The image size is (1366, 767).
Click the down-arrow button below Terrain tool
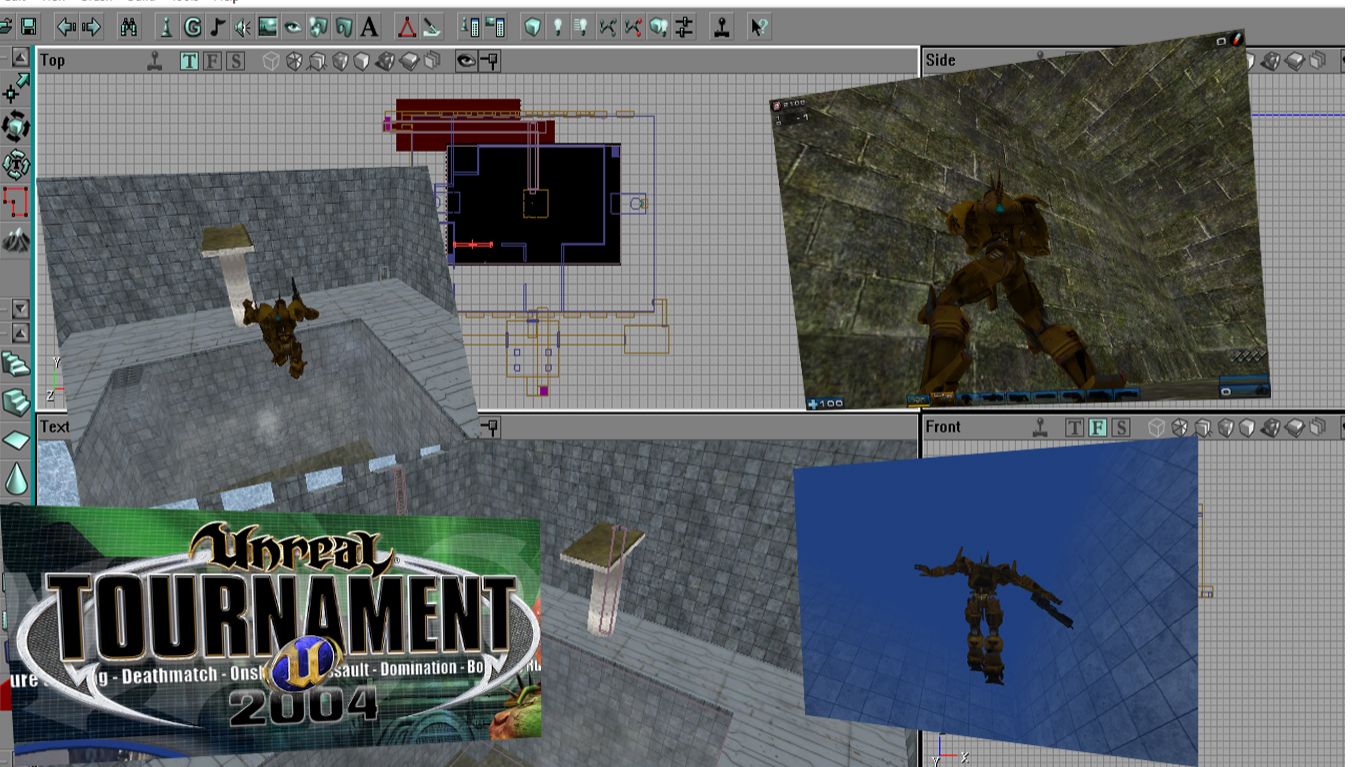20,309
